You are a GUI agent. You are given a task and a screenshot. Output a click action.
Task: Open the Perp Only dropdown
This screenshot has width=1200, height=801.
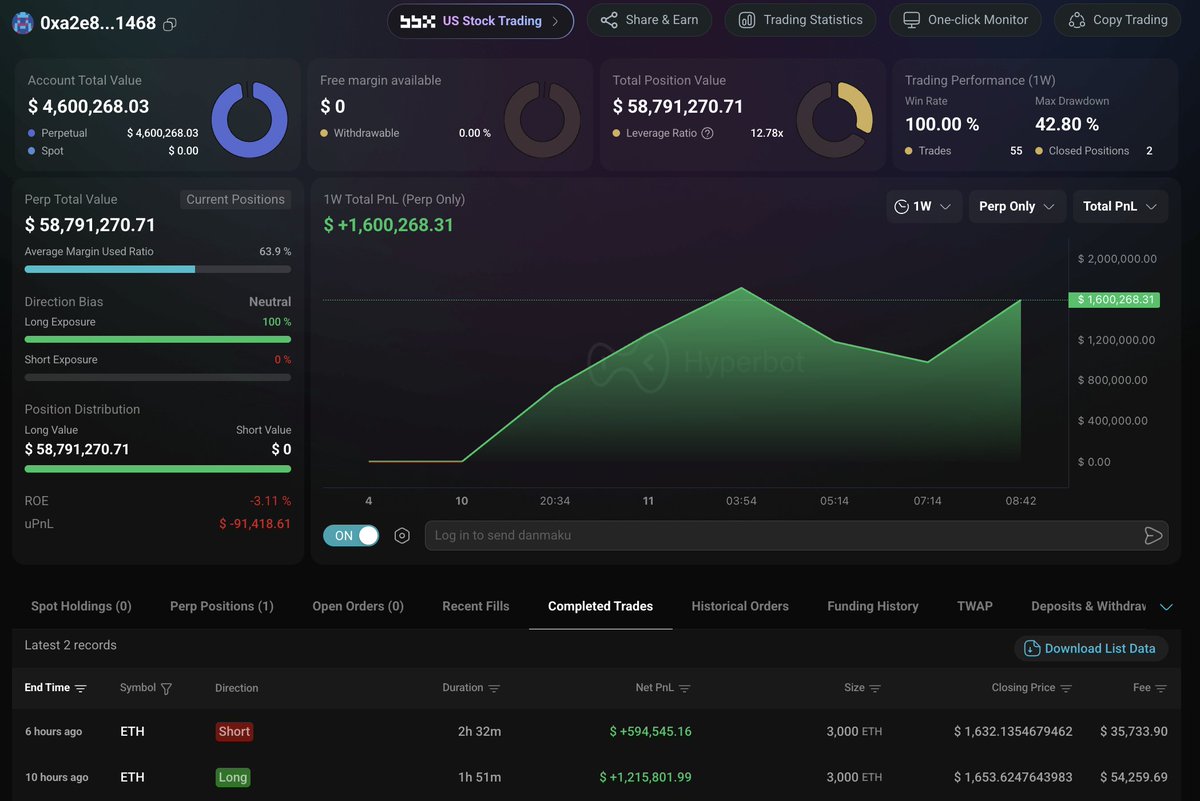coord(1017,206)
